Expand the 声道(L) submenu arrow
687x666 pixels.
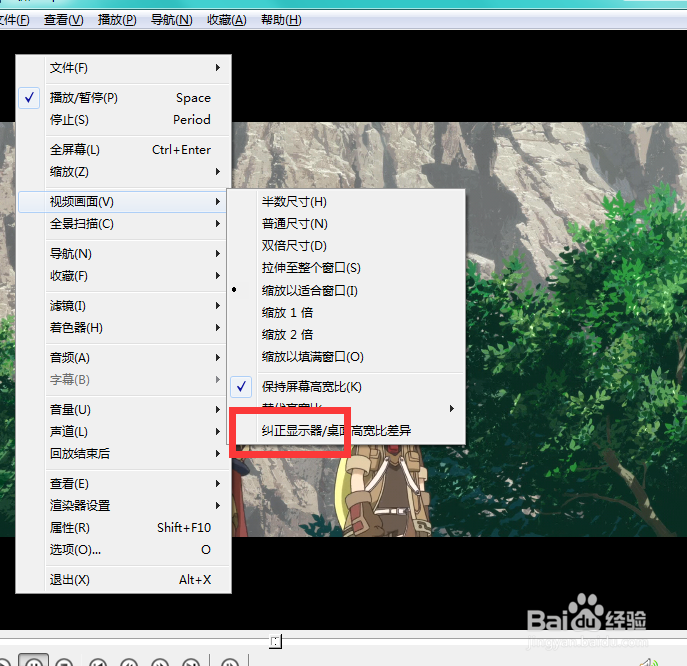218,432
